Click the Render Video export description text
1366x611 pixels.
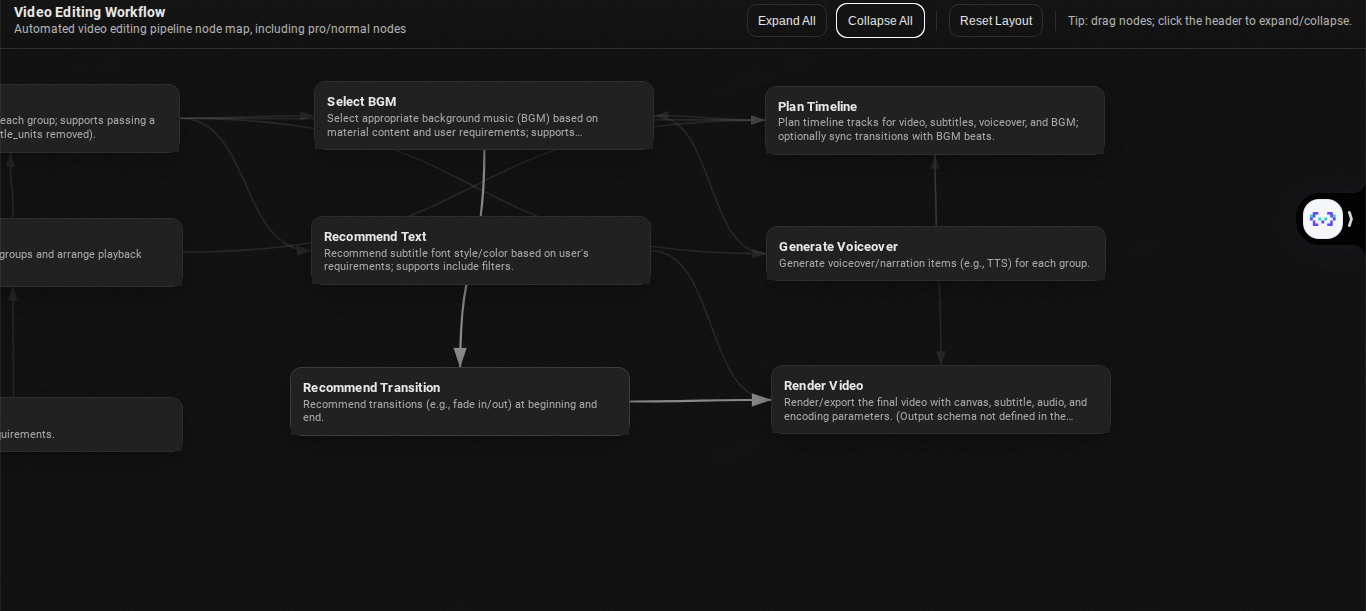tap(935, 409)
